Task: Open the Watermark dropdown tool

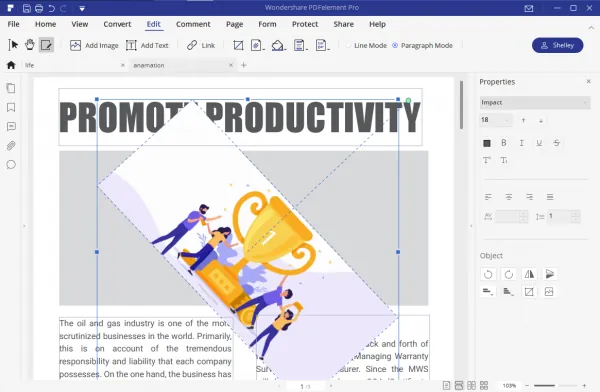Action: pyautogui.click(x=258, y=45)
